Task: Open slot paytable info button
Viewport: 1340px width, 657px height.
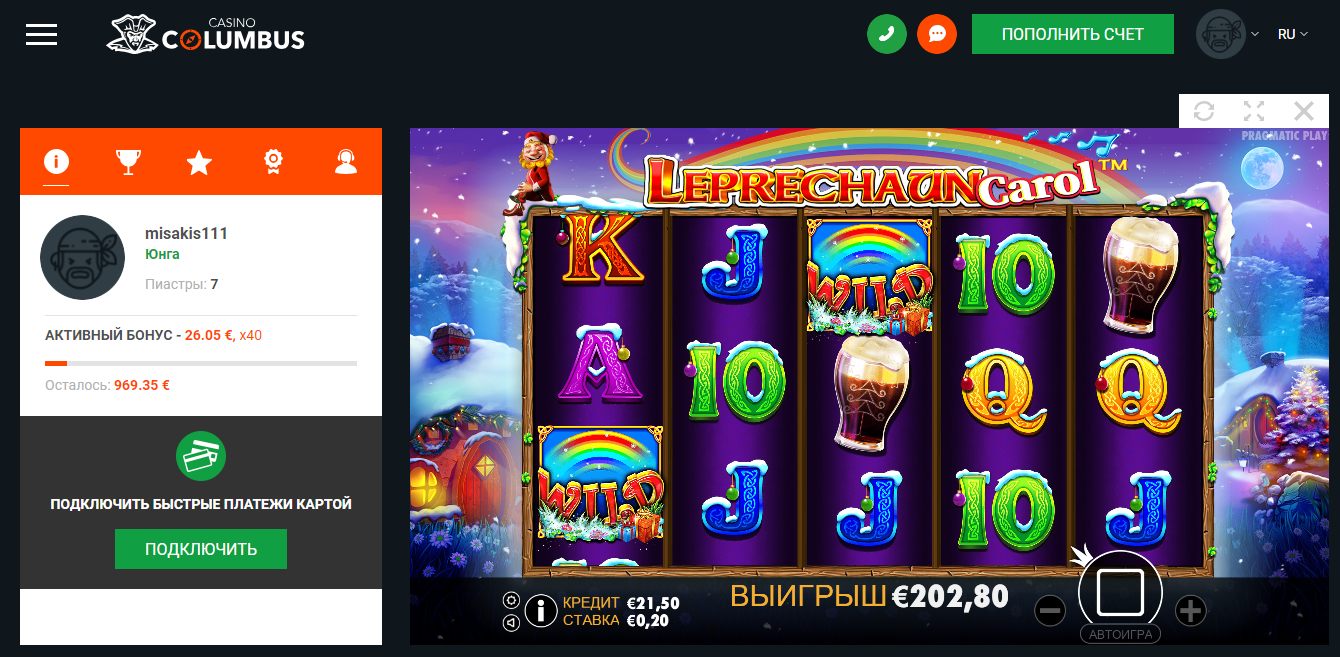Action: (x=541, y=610)
